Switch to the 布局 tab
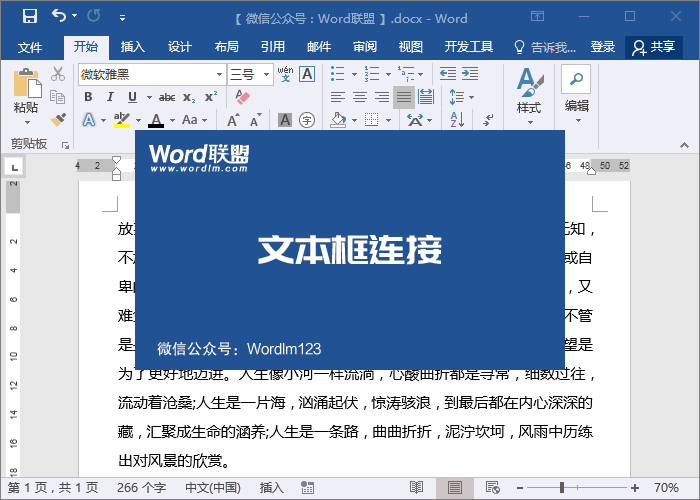 pyautogui.click(x=226, y=47)
